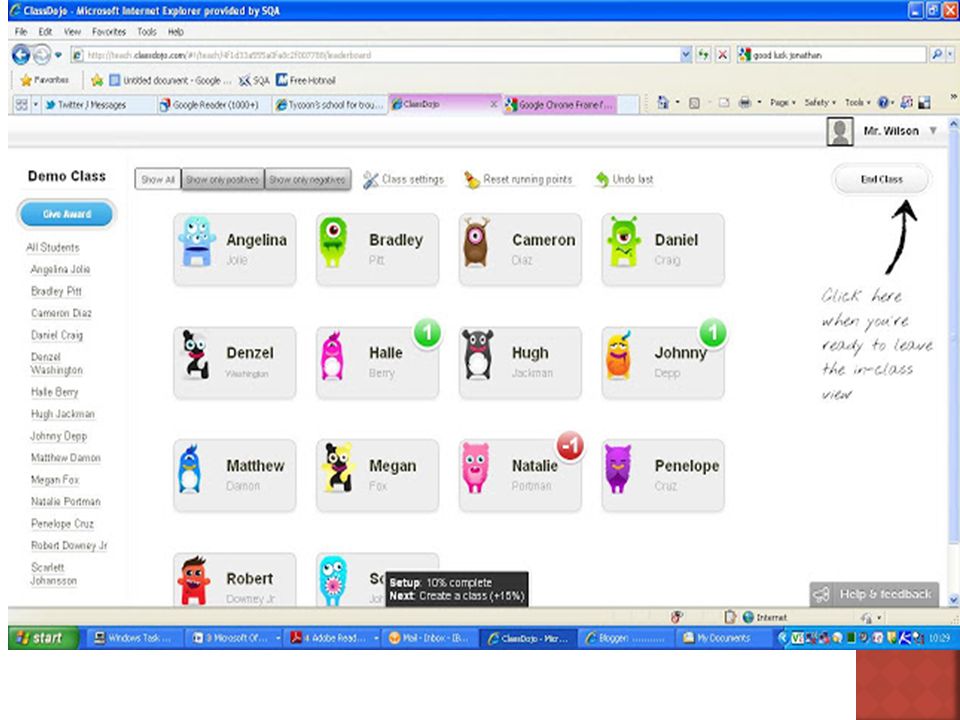This screenshot has width=960, height=720.
Task: Open the quick tabs dropdown arrow
Action: pos(36,105)
